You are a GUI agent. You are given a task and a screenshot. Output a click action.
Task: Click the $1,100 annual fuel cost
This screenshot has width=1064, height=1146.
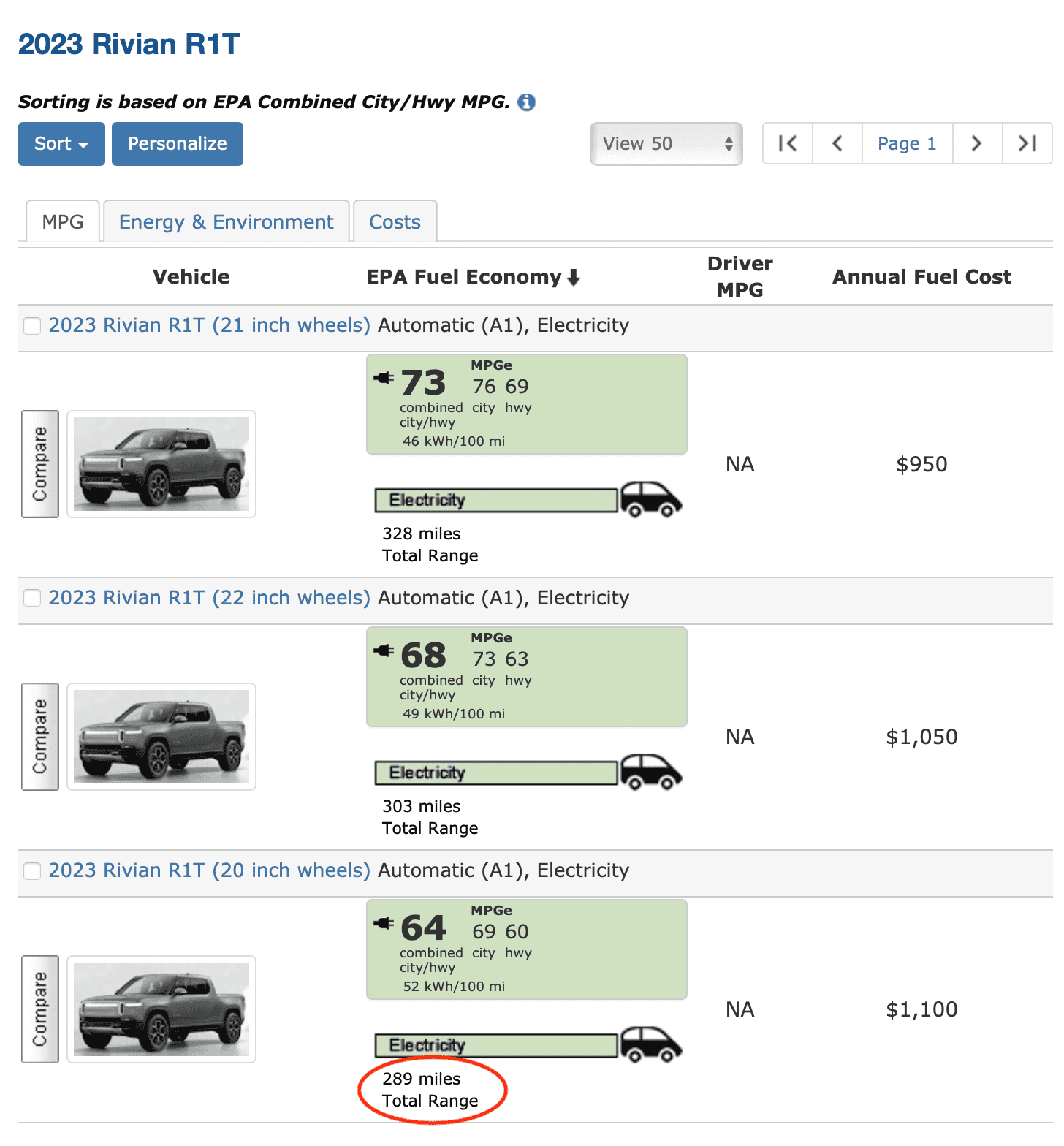(x=922, y=1009)
